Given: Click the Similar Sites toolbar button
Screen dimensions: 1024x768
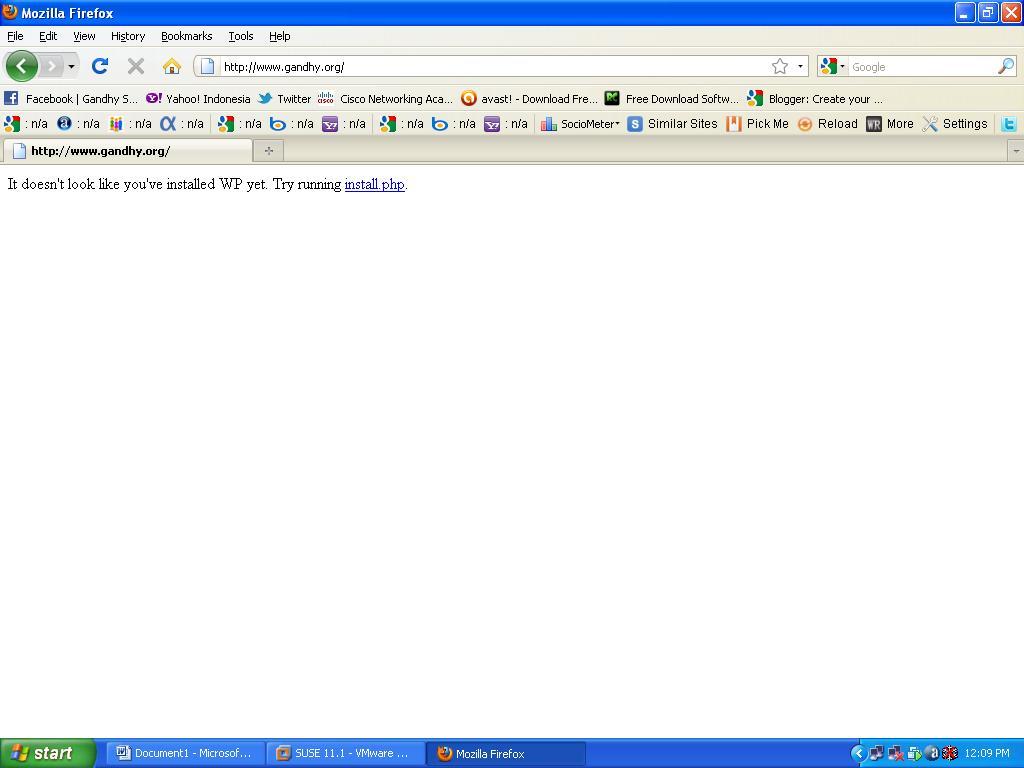Looking at the screenshot, I should point(672,123).
